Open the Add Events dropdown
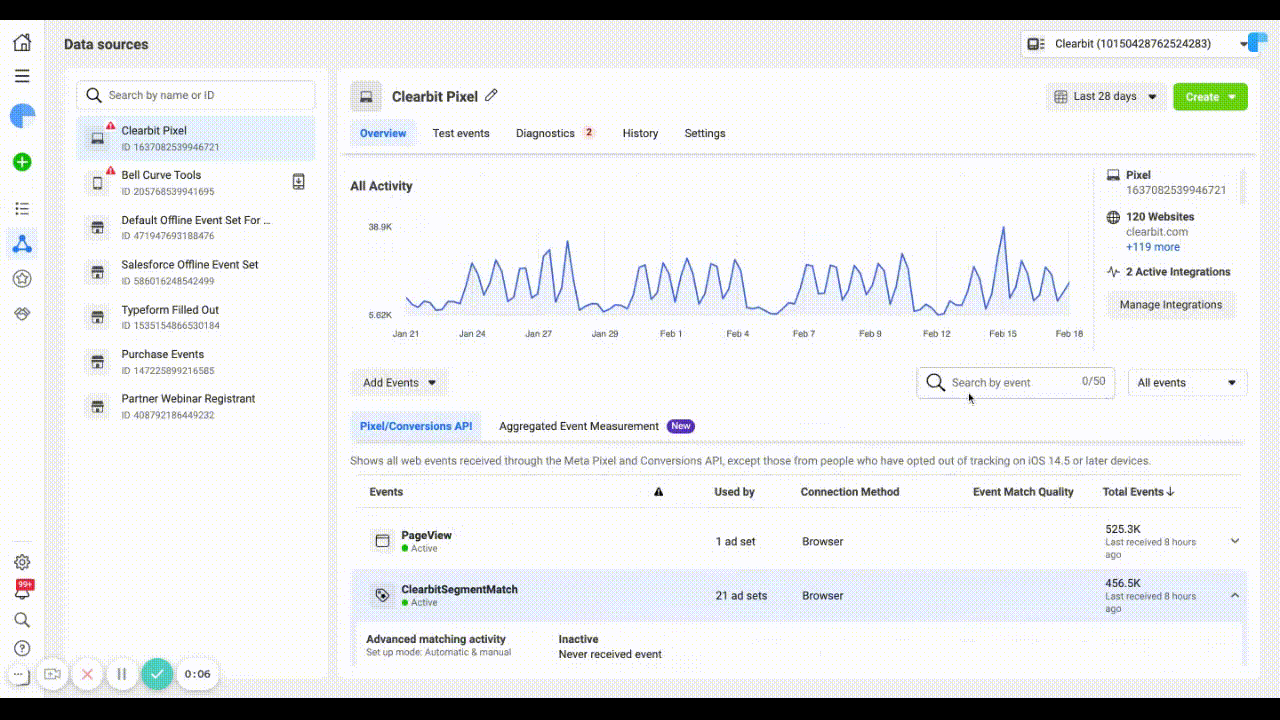The image size is (1280, 720). (399, 383)
